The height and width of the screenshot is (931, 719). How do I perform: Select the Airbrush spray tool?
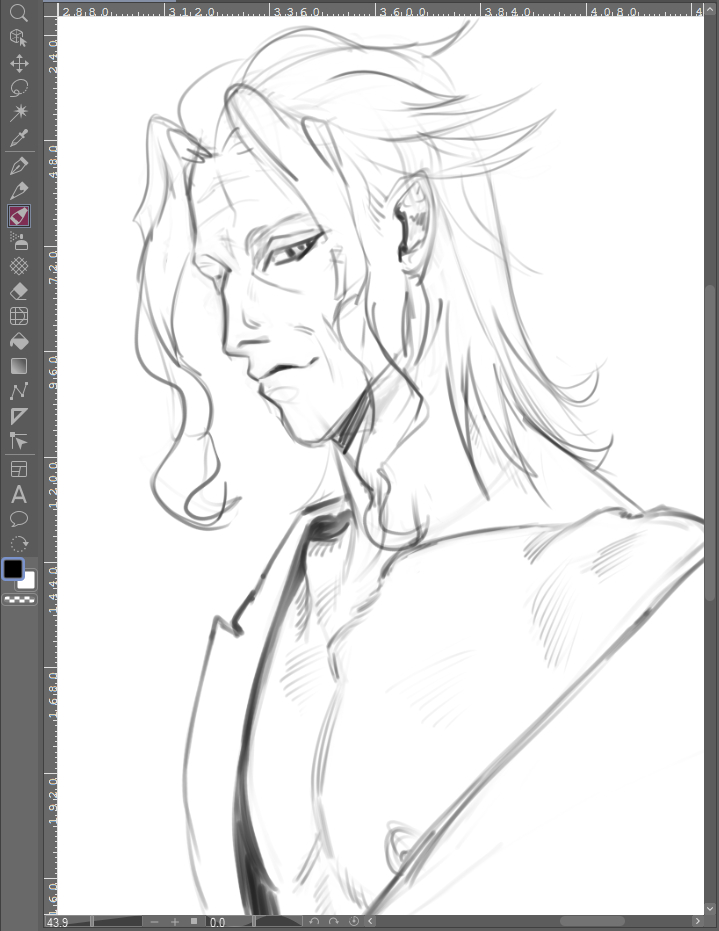pos(18,240)
